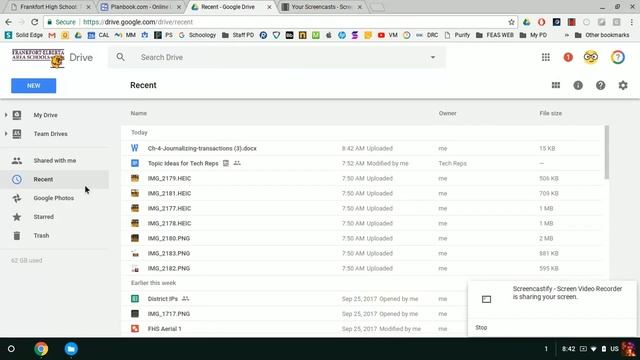Switch to Your Screencasts tab
640x360 pixels.
coord(322,7)
